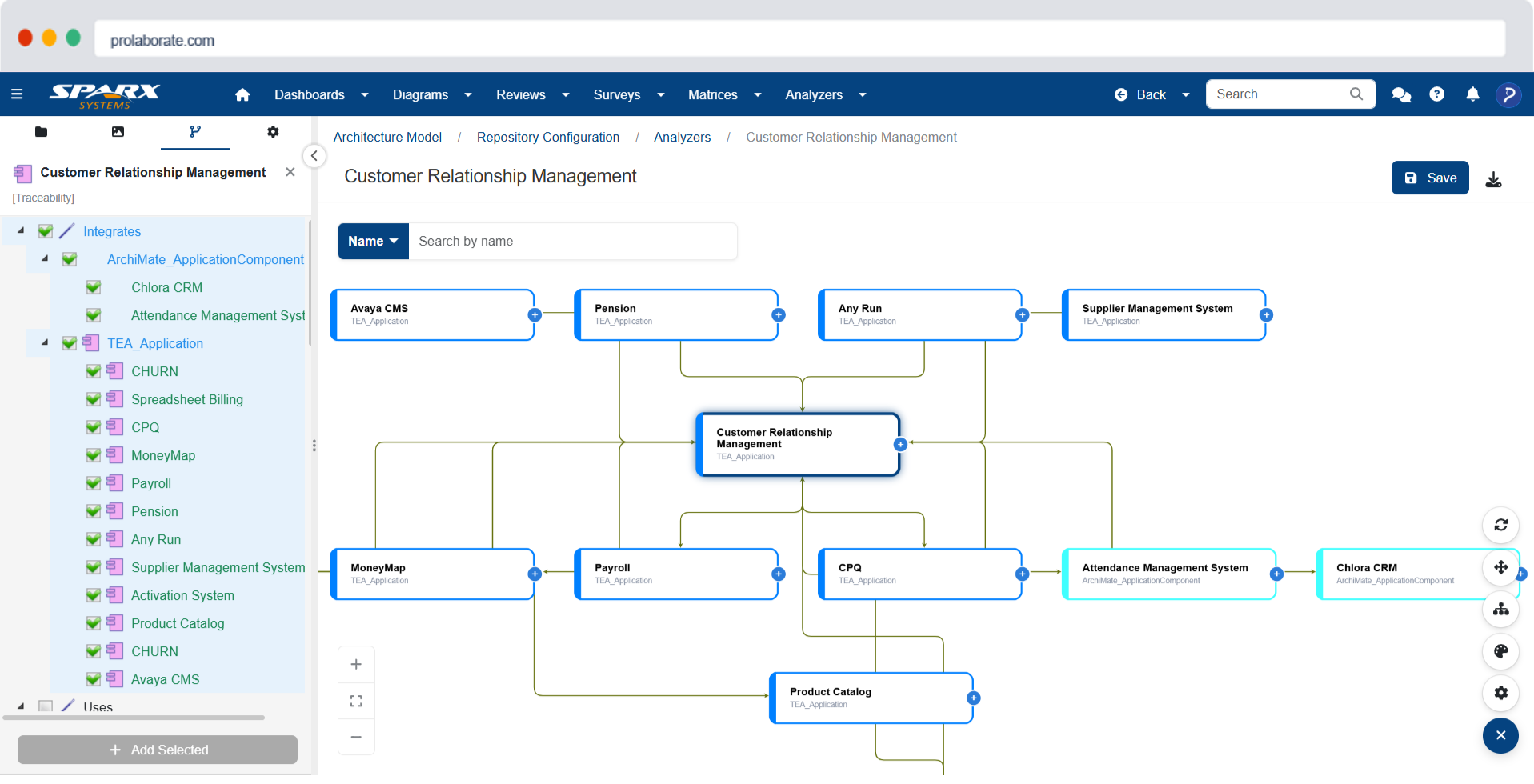Open the help question mark icon
Screen dimensions: 1534x784
pos(1437,94)
